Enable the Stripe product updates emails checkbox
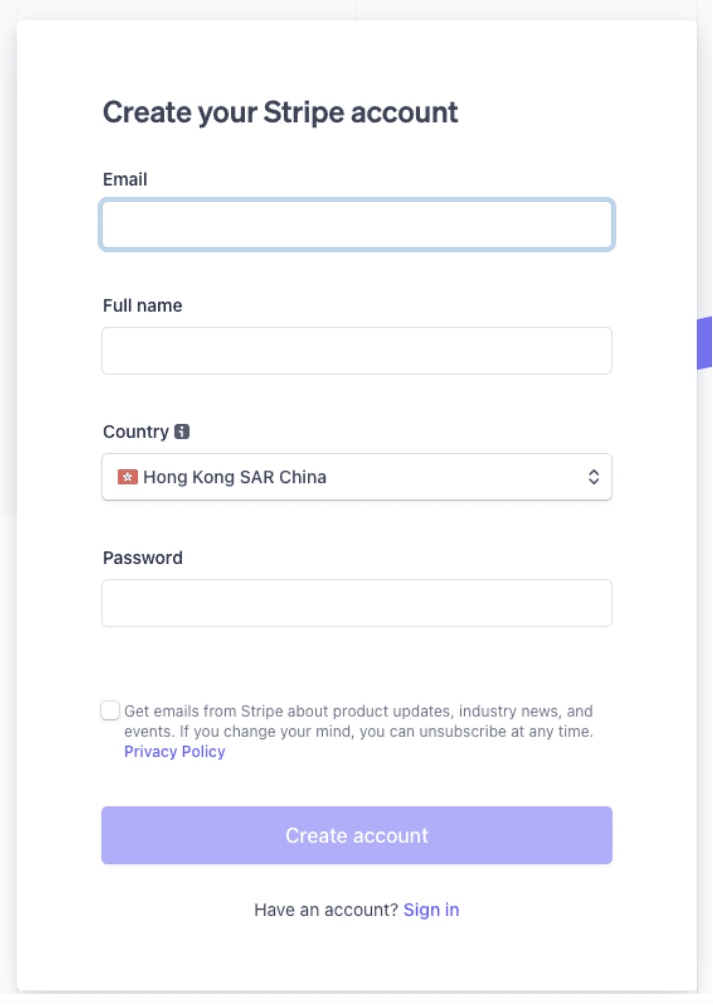Screen dimensions: 713x1007 pos(110,711)
